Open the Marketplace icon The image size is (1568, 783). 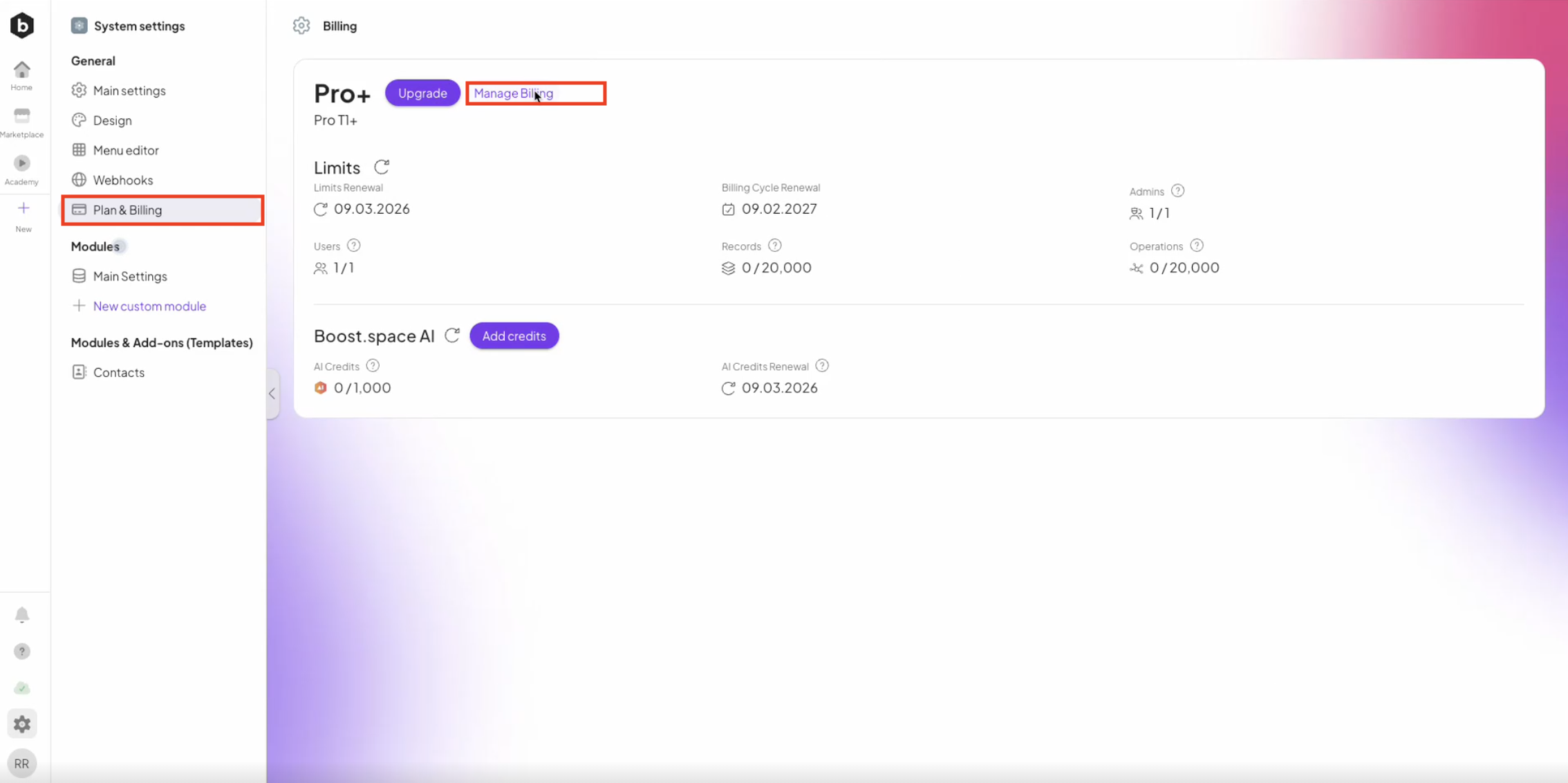pyautogui.click(x=22, y=116)
